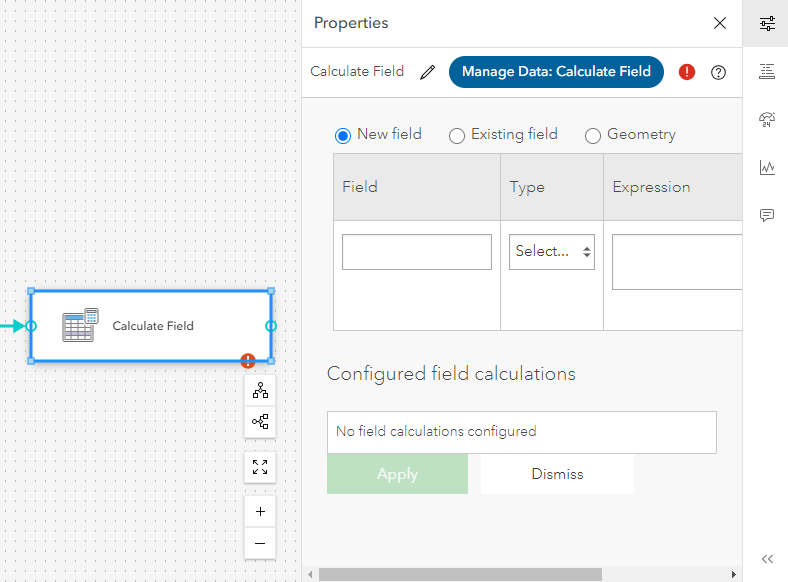788x582 pixels.
Task: Click Manage Data: Calculate Field button
Action: [556, 72]
